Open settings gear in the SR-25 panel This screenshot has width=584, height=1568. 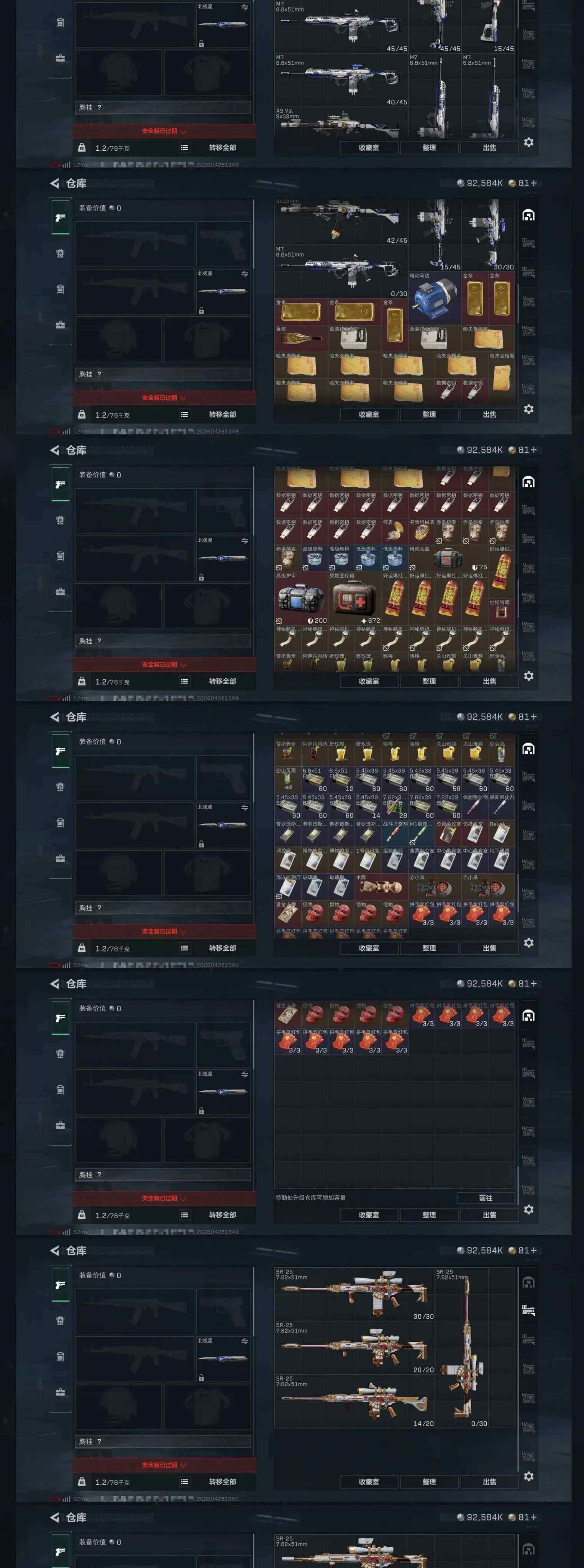(x=529, y=1476)
